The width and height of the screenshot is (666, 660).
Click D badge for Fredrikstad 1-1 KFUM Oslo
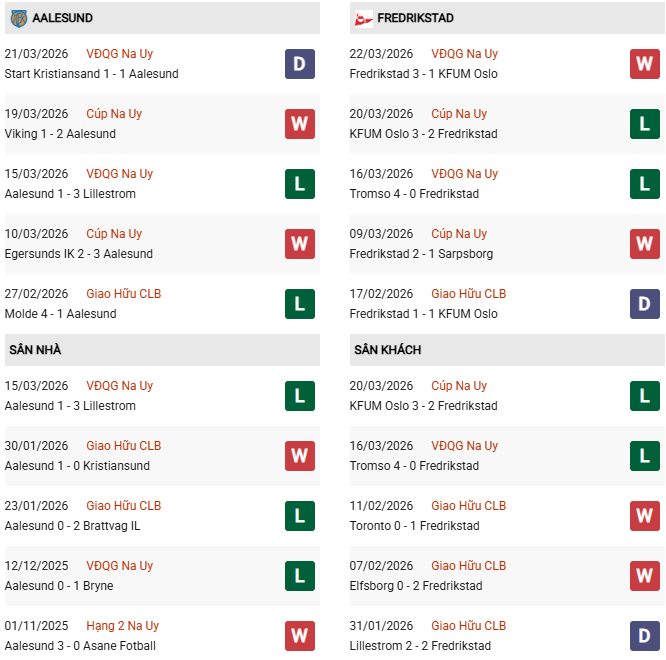click(644, 304)
